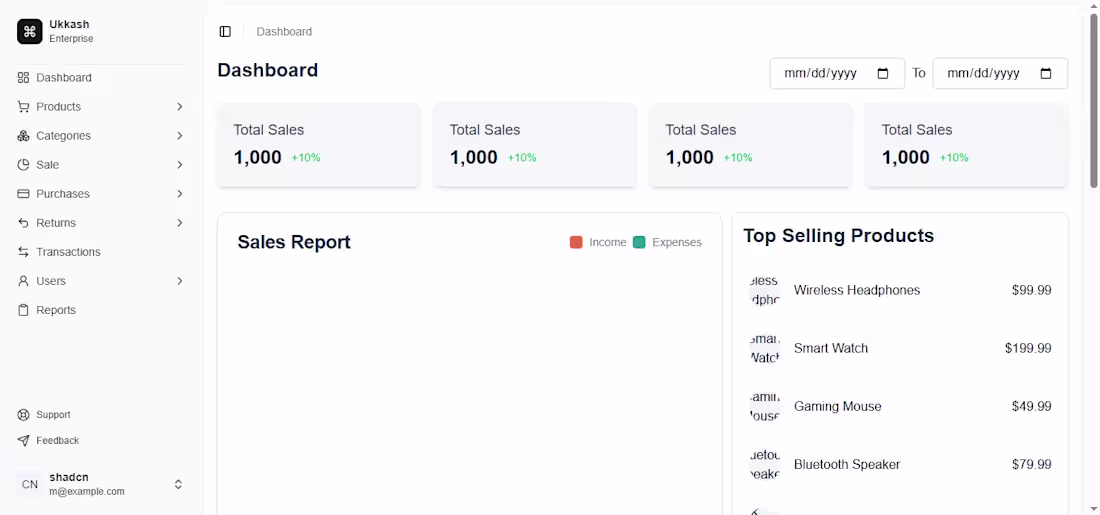Expand the Categories submenu chevron
The height and width of the screenshot is (515, 1100).
pos(180,136)
